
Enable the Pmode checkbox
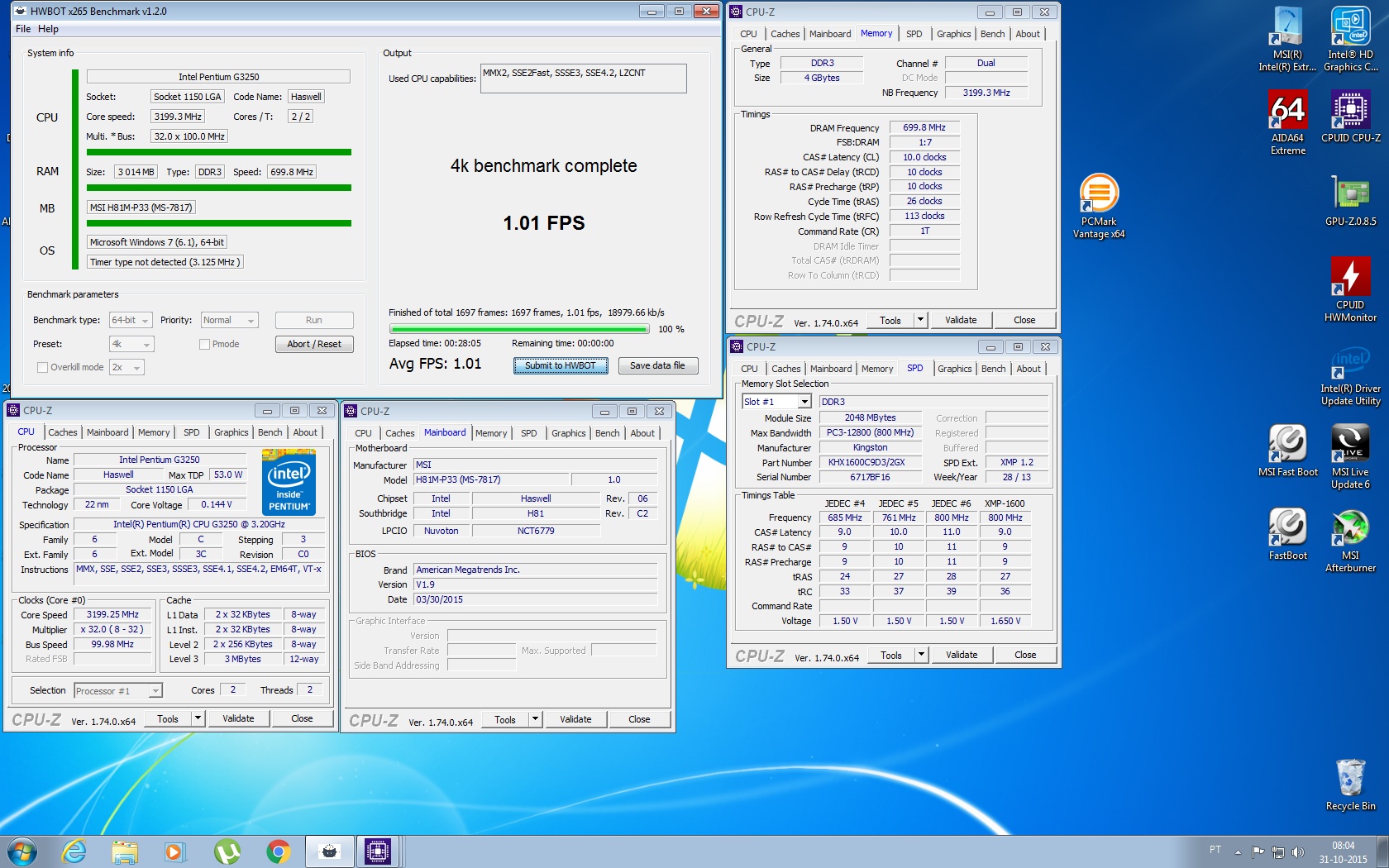coord(204,344)
